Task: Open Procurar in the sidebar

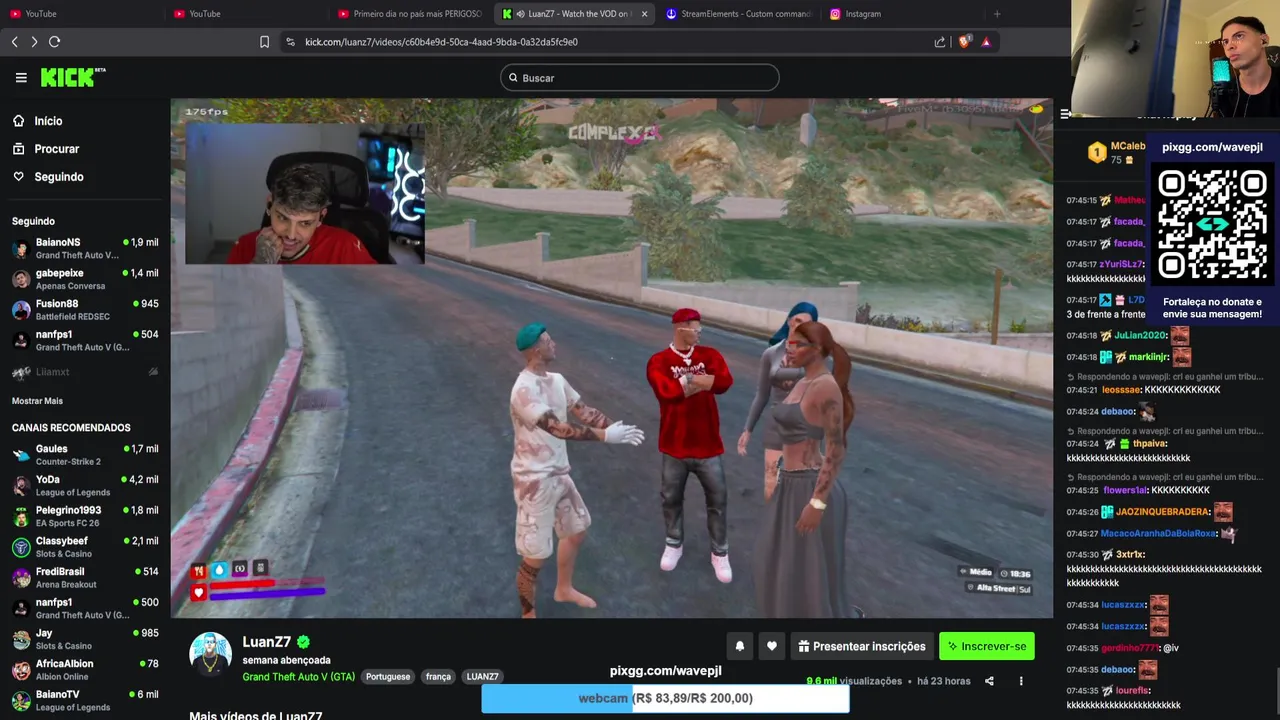Action: (56, 149)
